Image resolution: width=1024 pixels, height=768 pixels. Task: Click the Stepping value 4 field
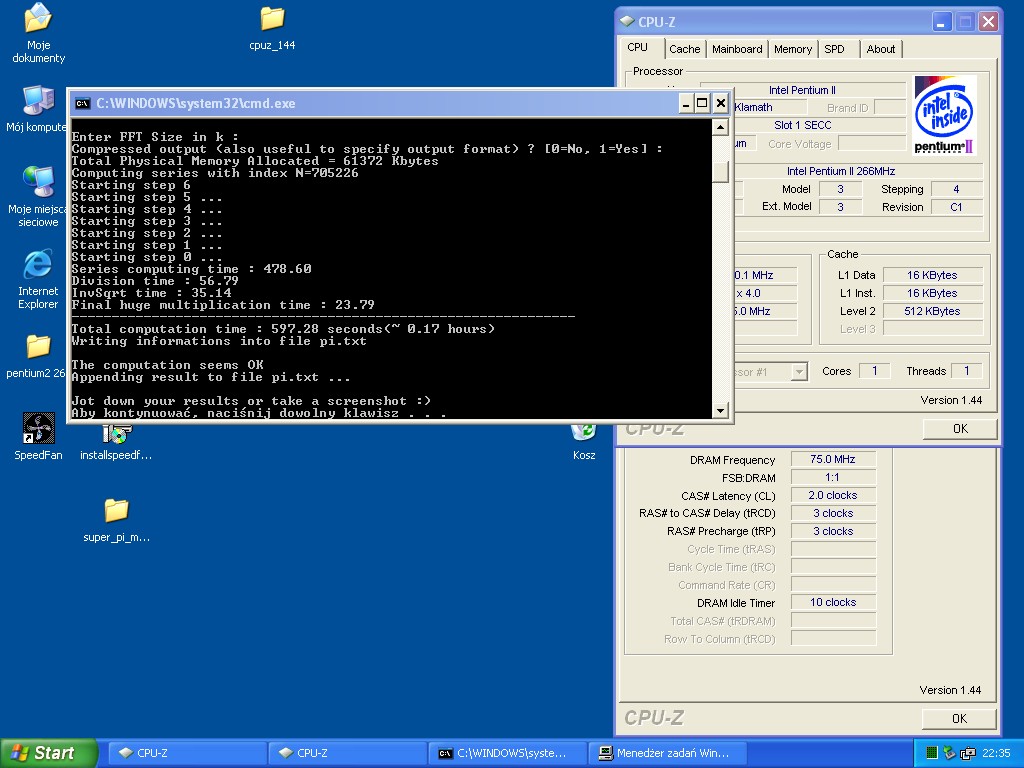(x=956, y=189)
